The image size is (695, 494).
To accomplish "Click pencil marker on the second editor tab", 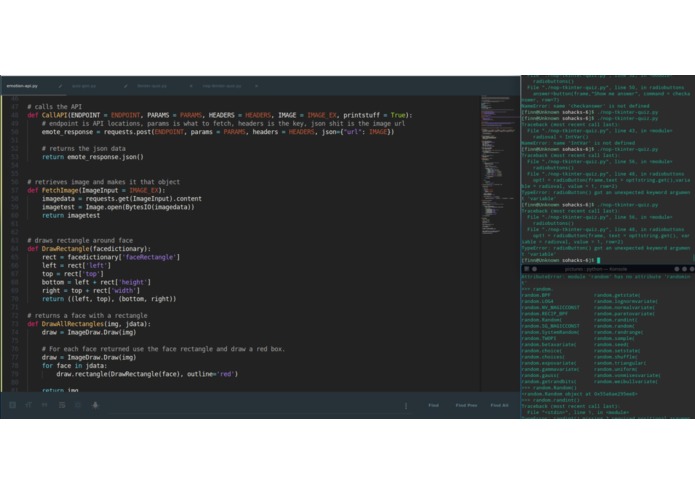I will pyautogui.click(x=126, y=86).
